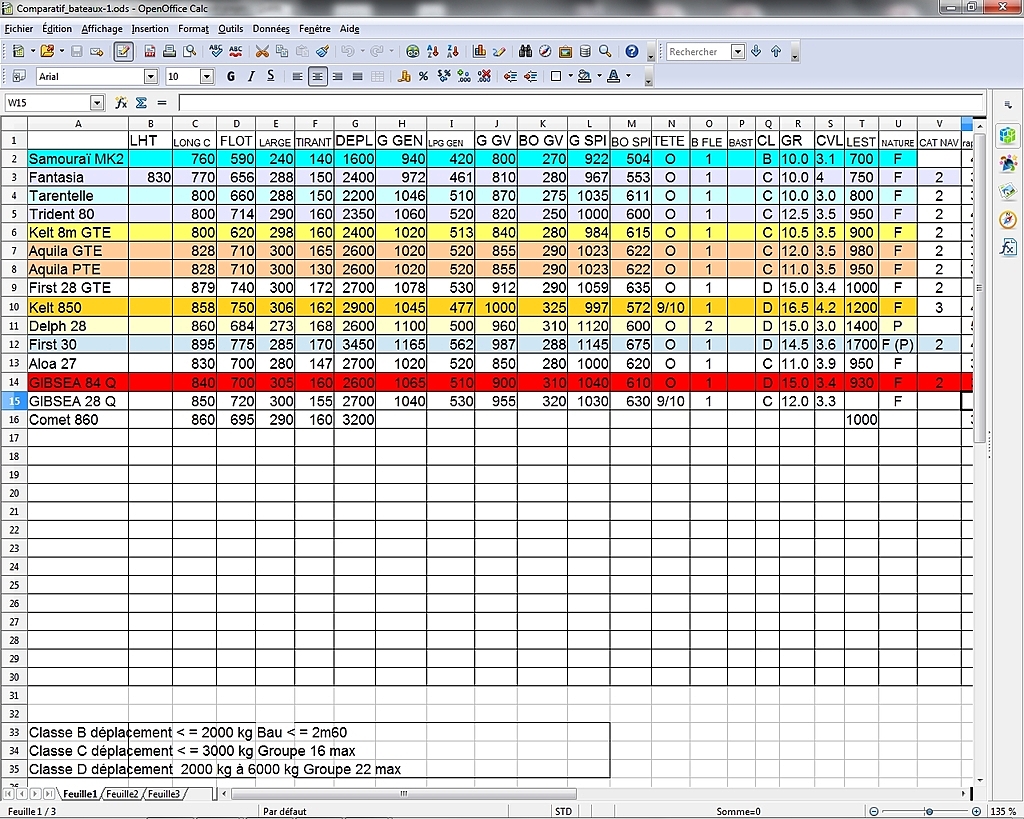
Task: Open Page Preview icon
Action: (189, 51)
